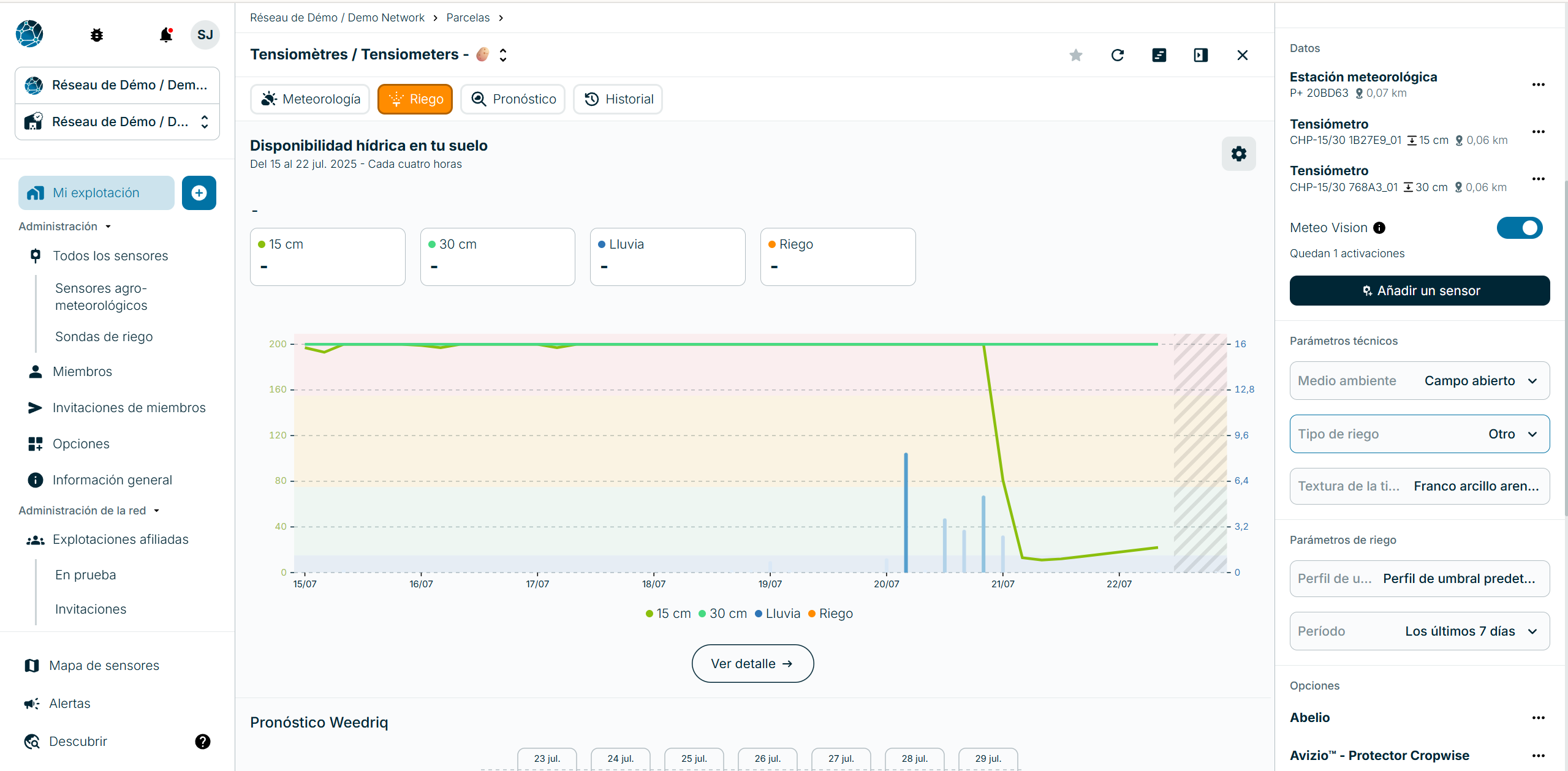
Task: Switch to Pronóstico tab
Action: [513, 99]
